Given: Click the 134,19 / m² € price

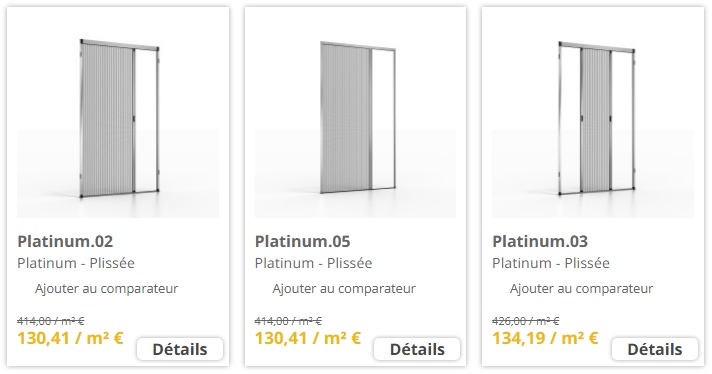Looking at the screenshot, I should [x=545, y=339].
